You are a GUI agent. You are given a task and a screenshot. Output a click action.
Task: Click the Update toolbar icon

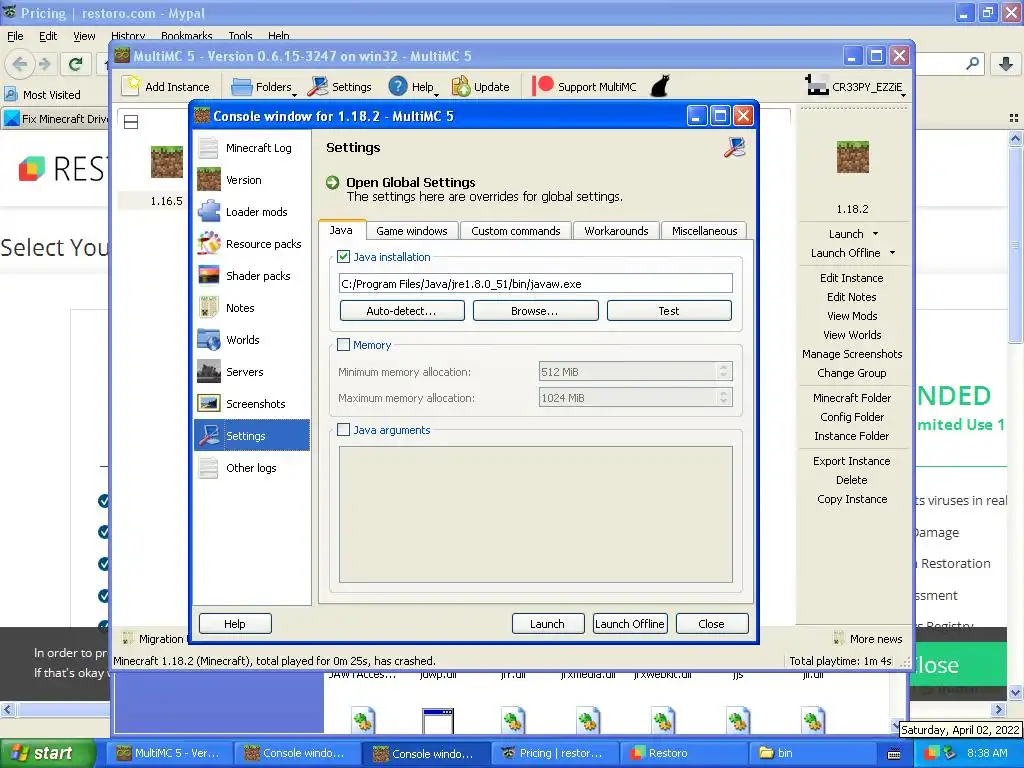coord(461,86)
